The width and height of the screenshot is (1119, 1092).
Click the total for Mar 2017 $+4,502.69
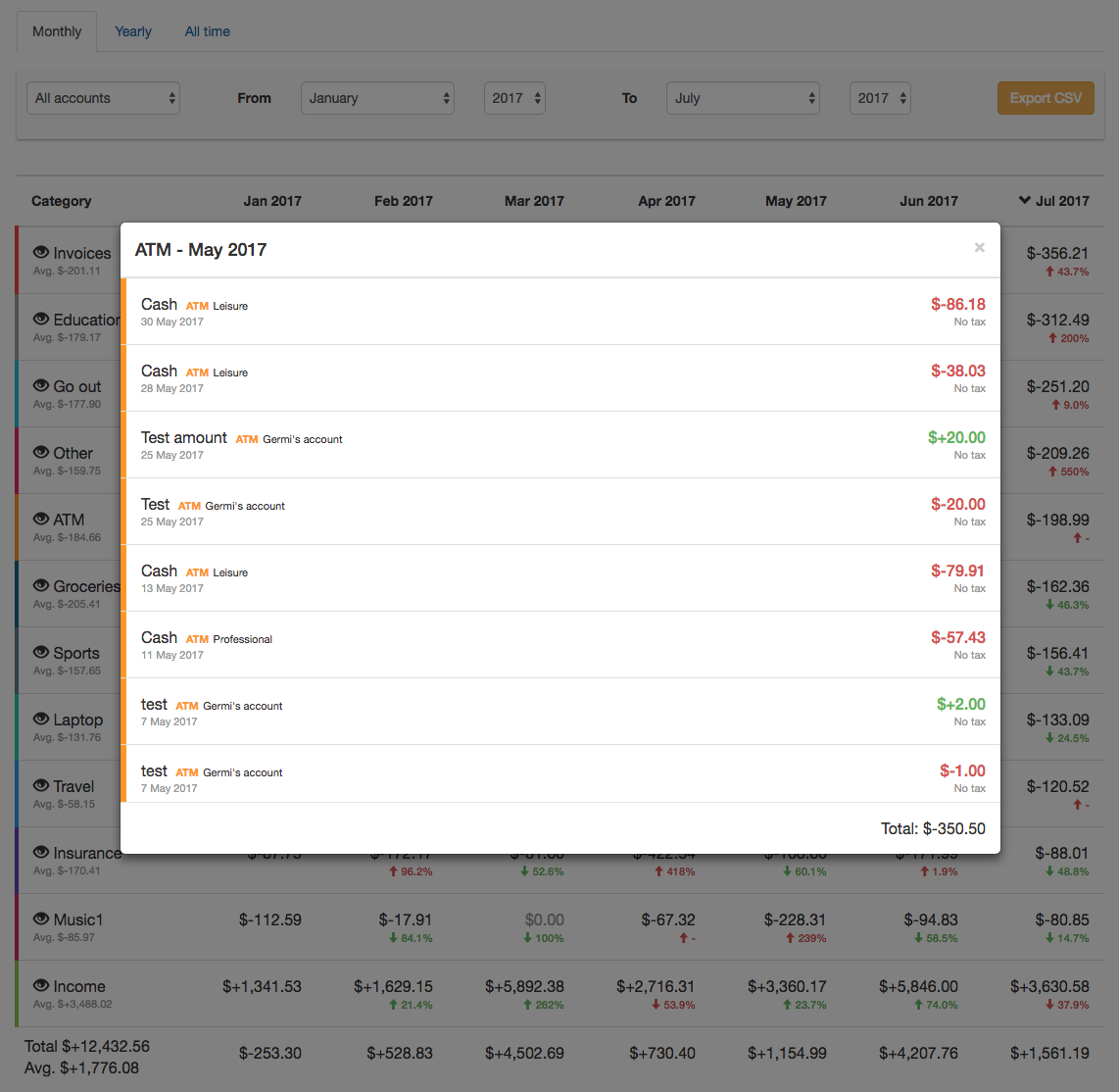[x=524, y=1054]
